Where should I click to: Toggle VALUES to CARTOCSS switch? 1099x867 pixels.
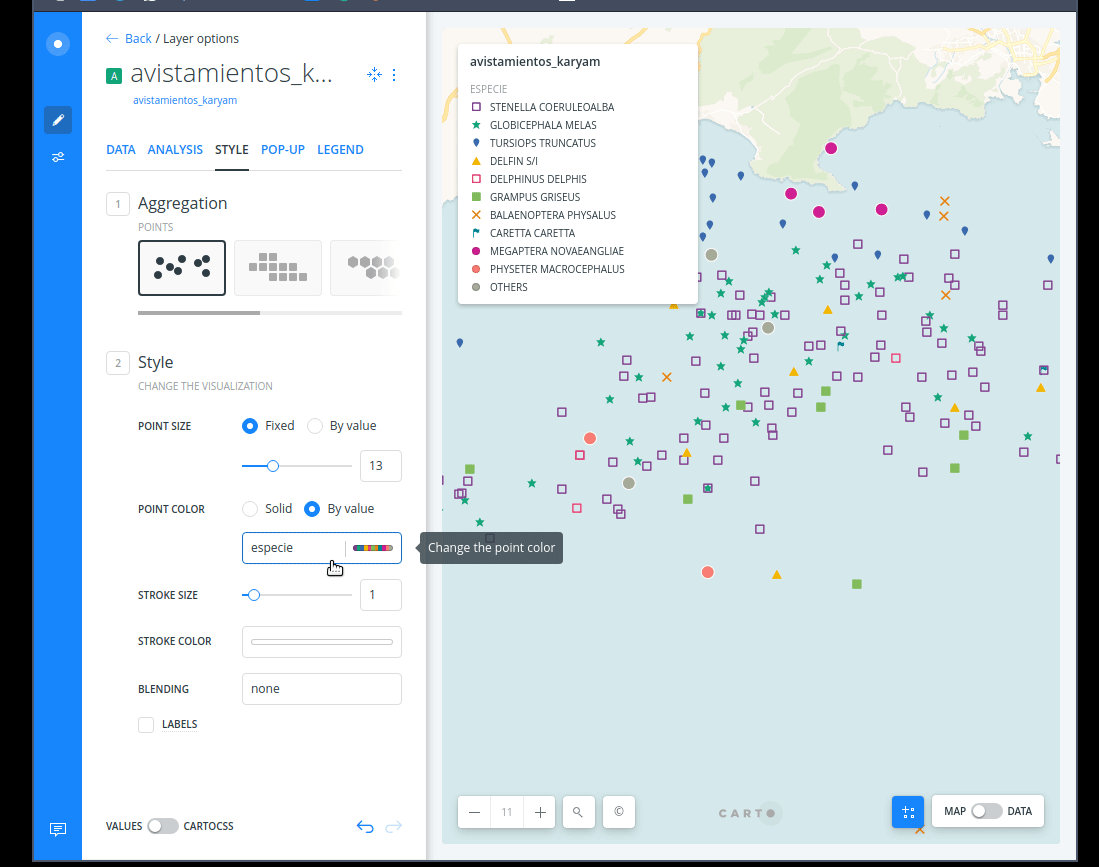(163, 826)
